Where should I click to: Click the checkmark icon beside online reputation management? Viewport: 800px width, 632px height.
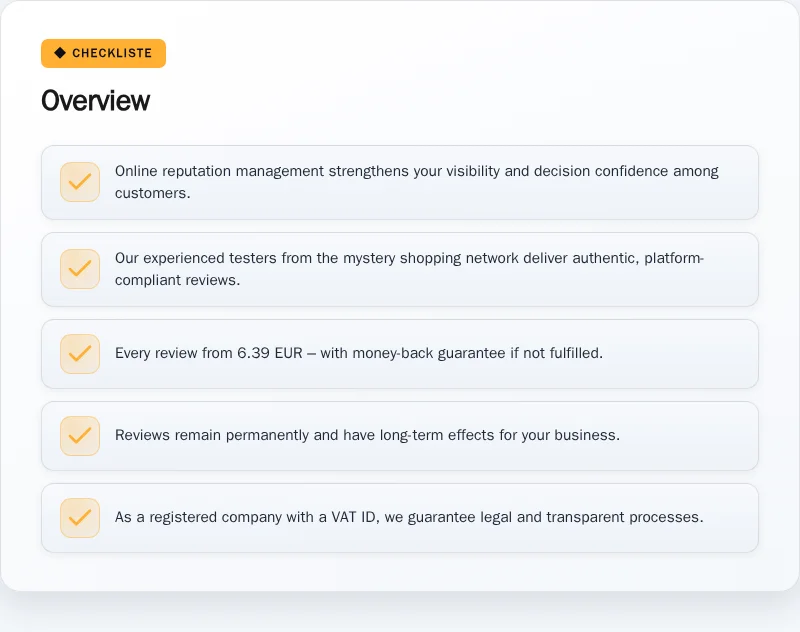(80, 182)
